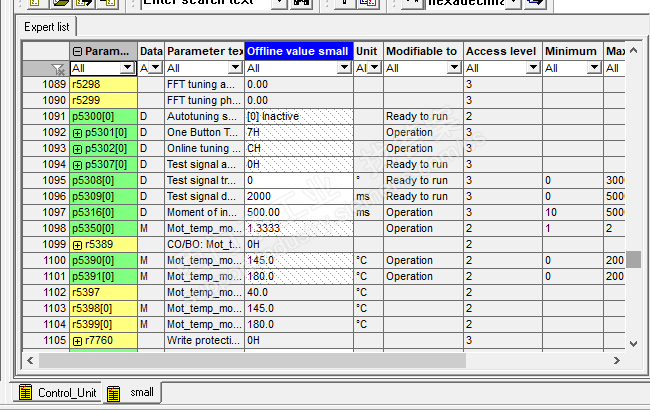Click the 1.3333 value cell
650x410 pixels.
299,229
